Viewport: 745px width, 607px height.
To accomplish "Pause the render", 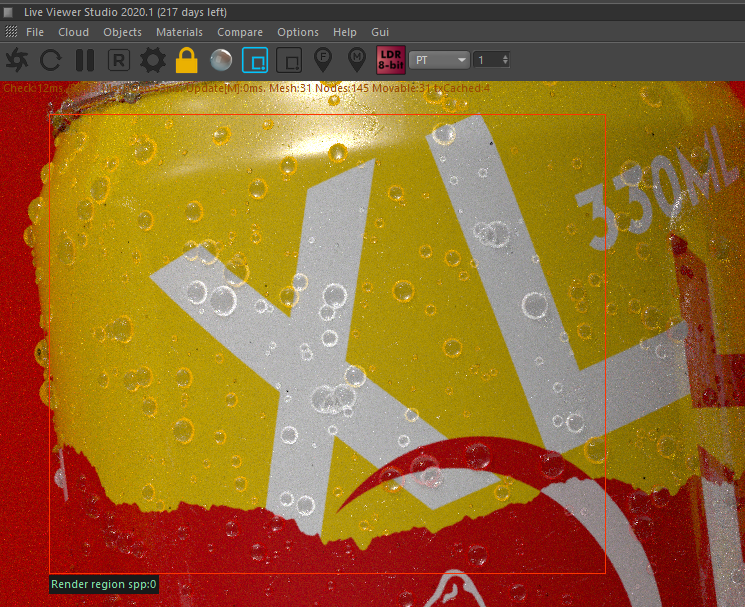I will click(85, 60).
